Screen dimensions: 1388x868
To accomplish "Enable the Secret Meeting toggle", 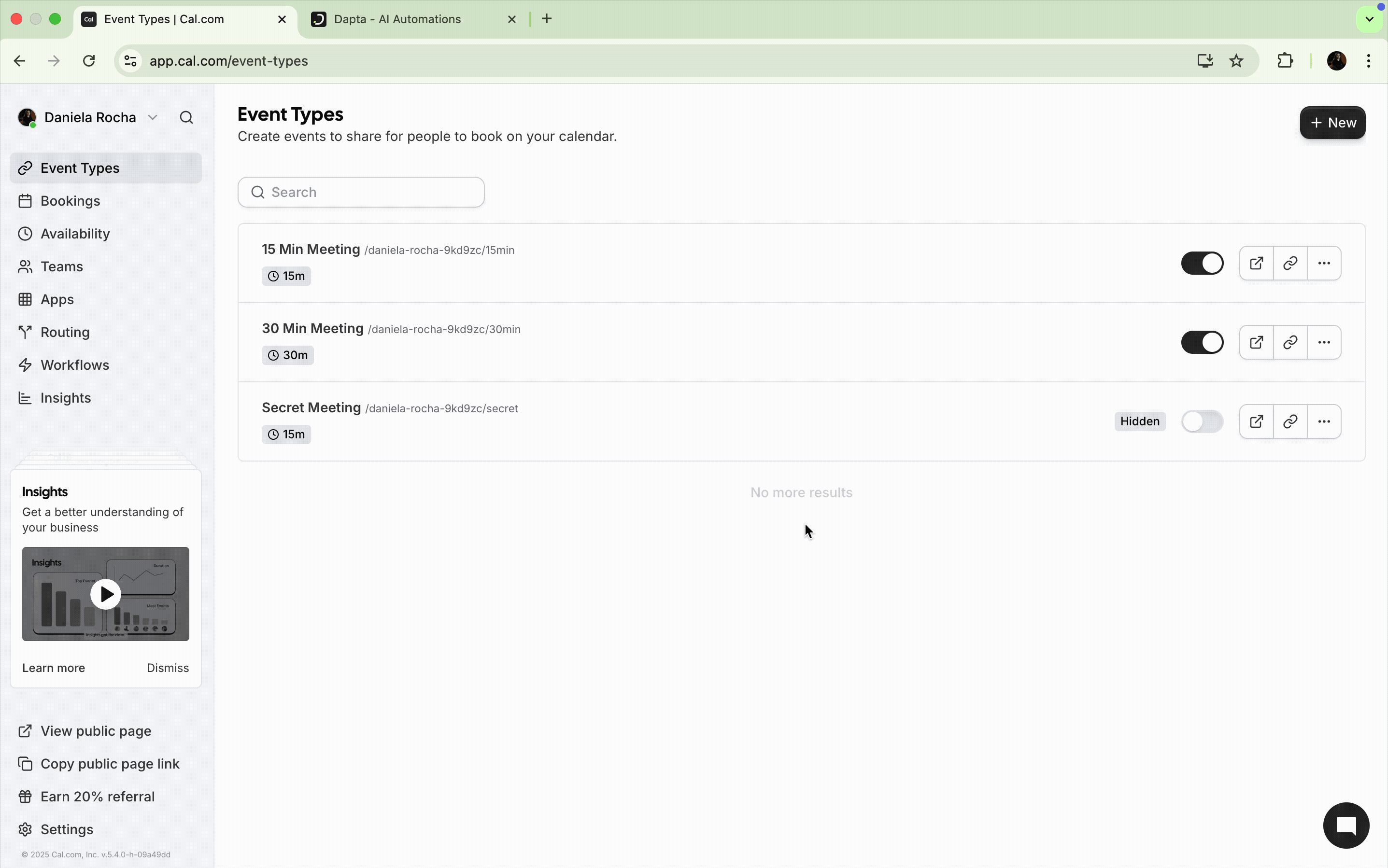I will pos(1202,422).
